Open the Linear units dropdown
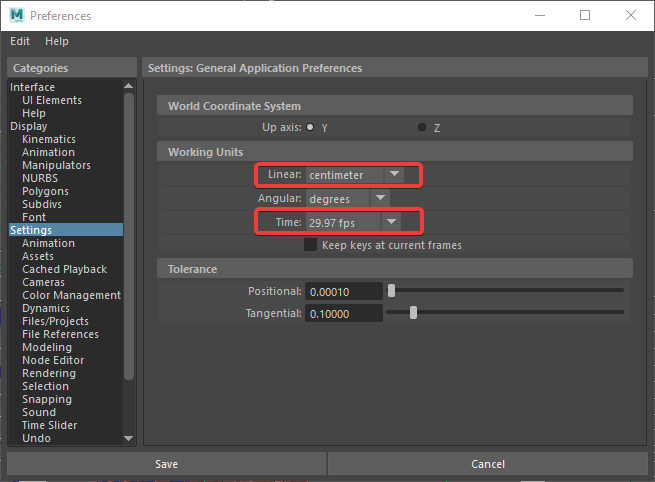Image resolution: width=655 pixels, height=482 pixels. [x=355, y=175]
